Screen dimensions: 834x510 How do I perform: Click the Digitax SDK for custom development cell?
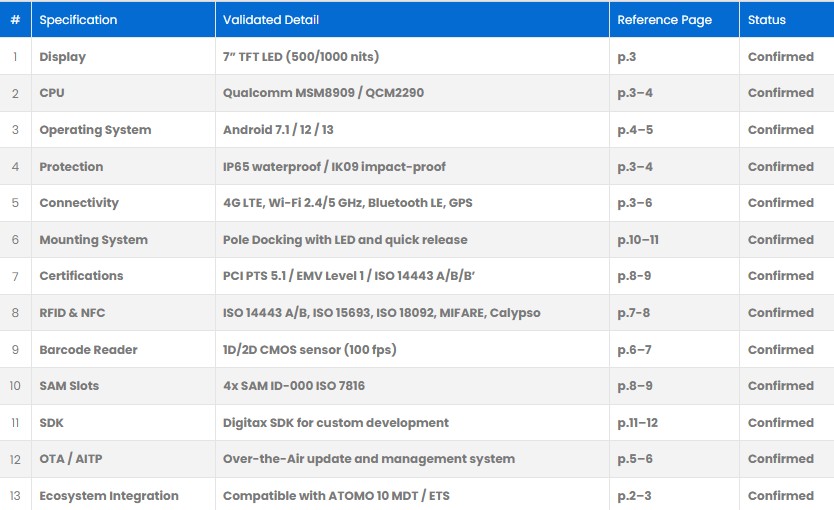pos(335,423)
